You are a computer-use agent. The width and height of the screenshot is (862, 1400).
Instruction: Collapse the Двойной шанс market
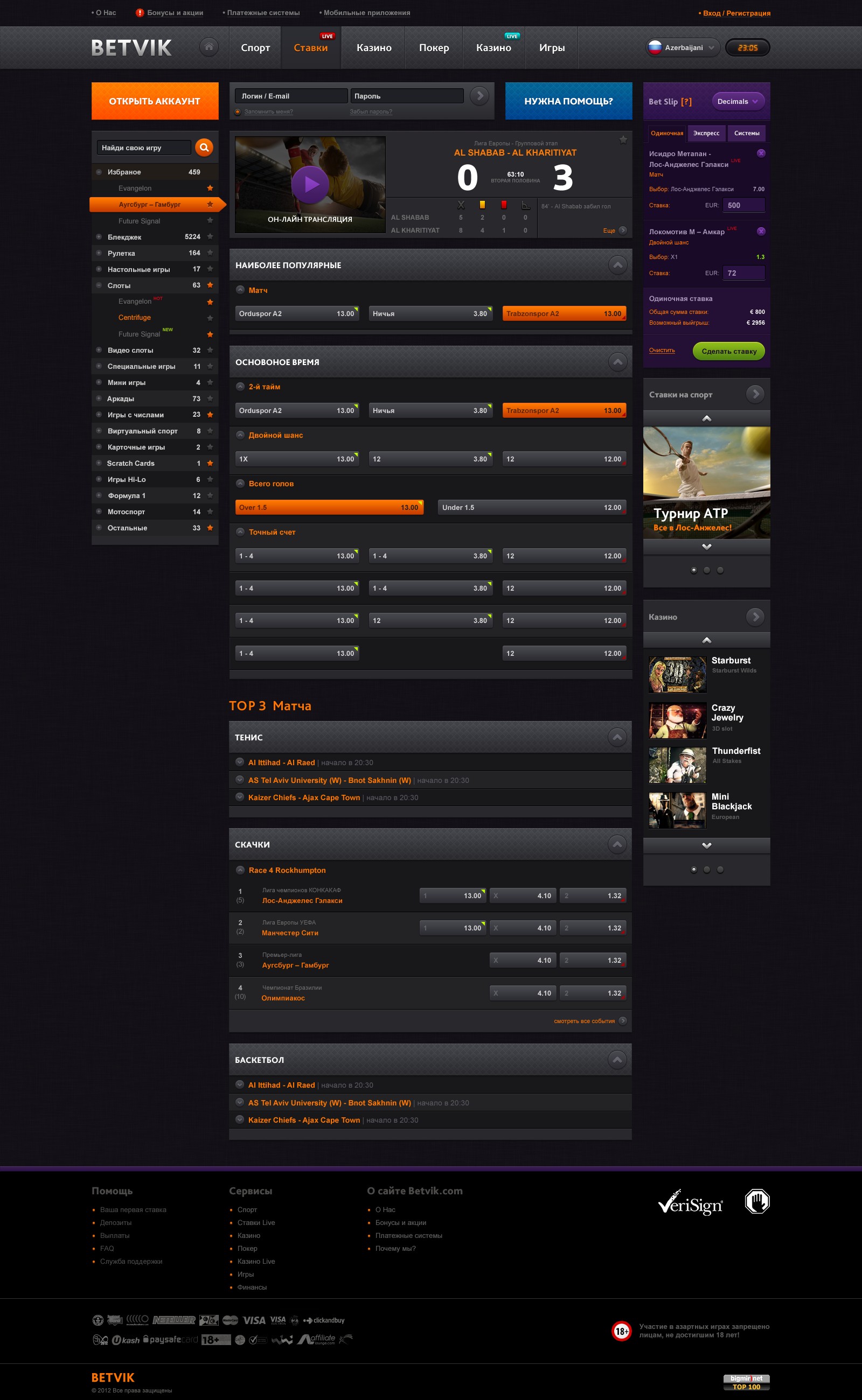[240, 435]
